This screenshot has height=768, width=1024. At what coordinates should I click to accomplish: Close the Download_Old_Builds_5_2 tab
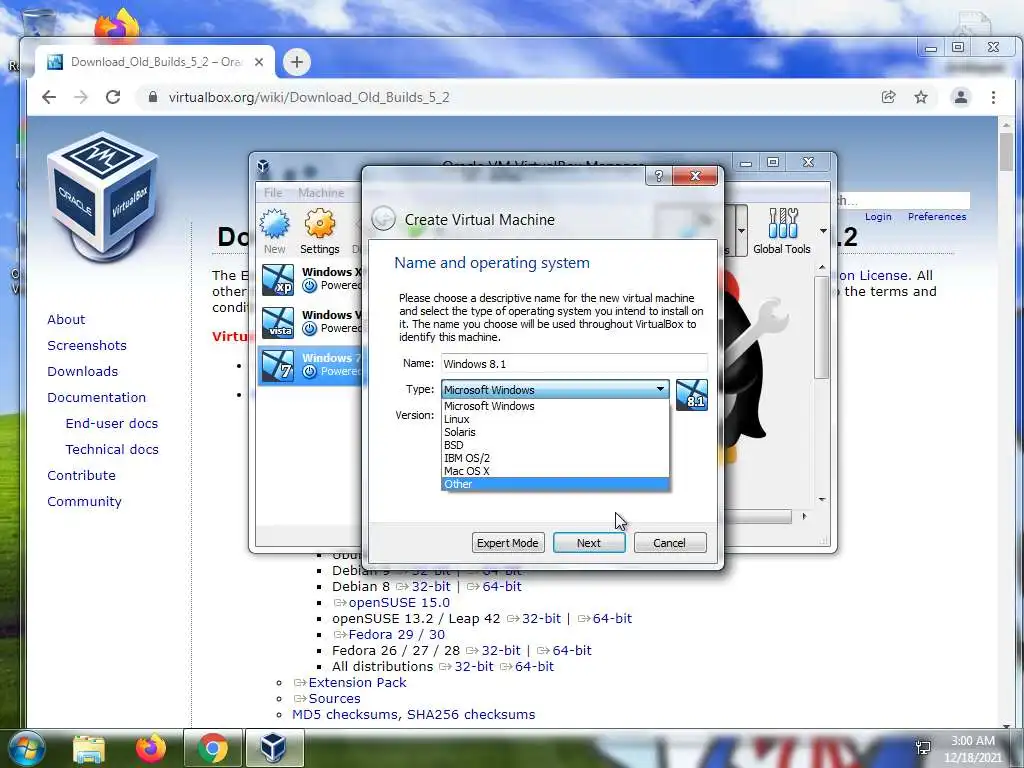[x=259, y=62]
